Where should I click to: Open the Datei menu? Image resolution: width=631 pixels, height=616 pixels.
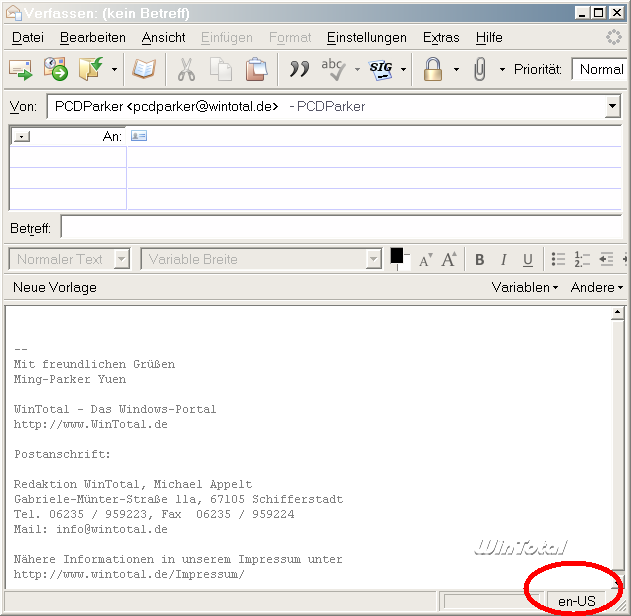[x=28, y=37]
